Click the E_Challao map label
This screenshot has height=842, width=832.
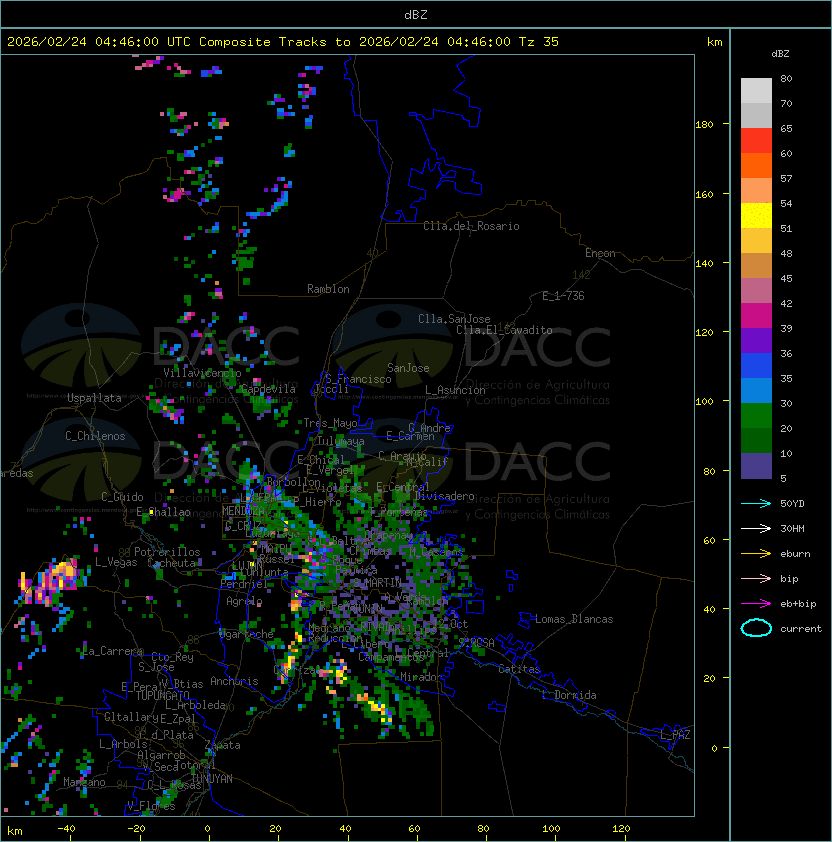click(163, 512)
